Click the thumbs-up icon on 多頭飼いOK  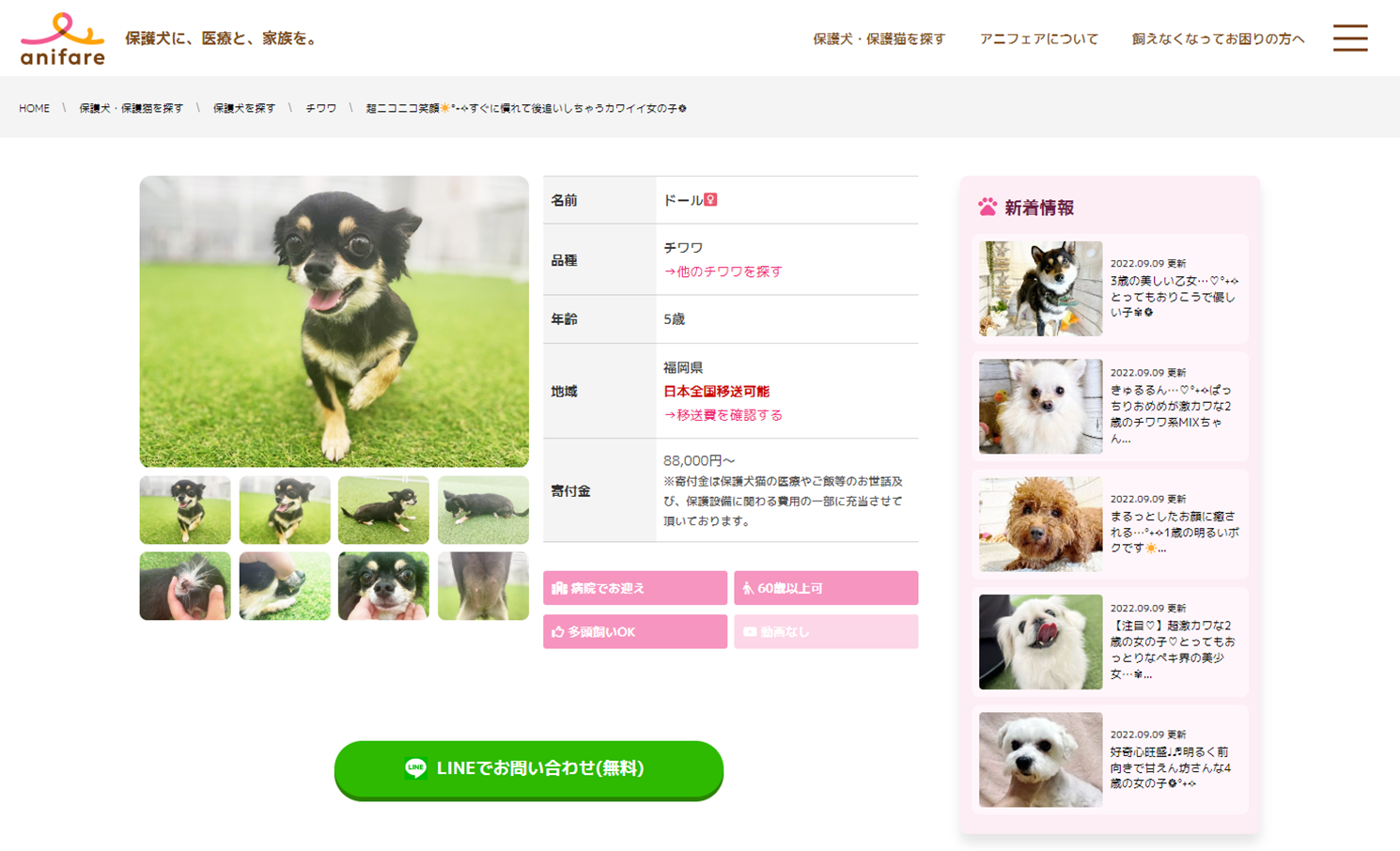pos(557,632)
